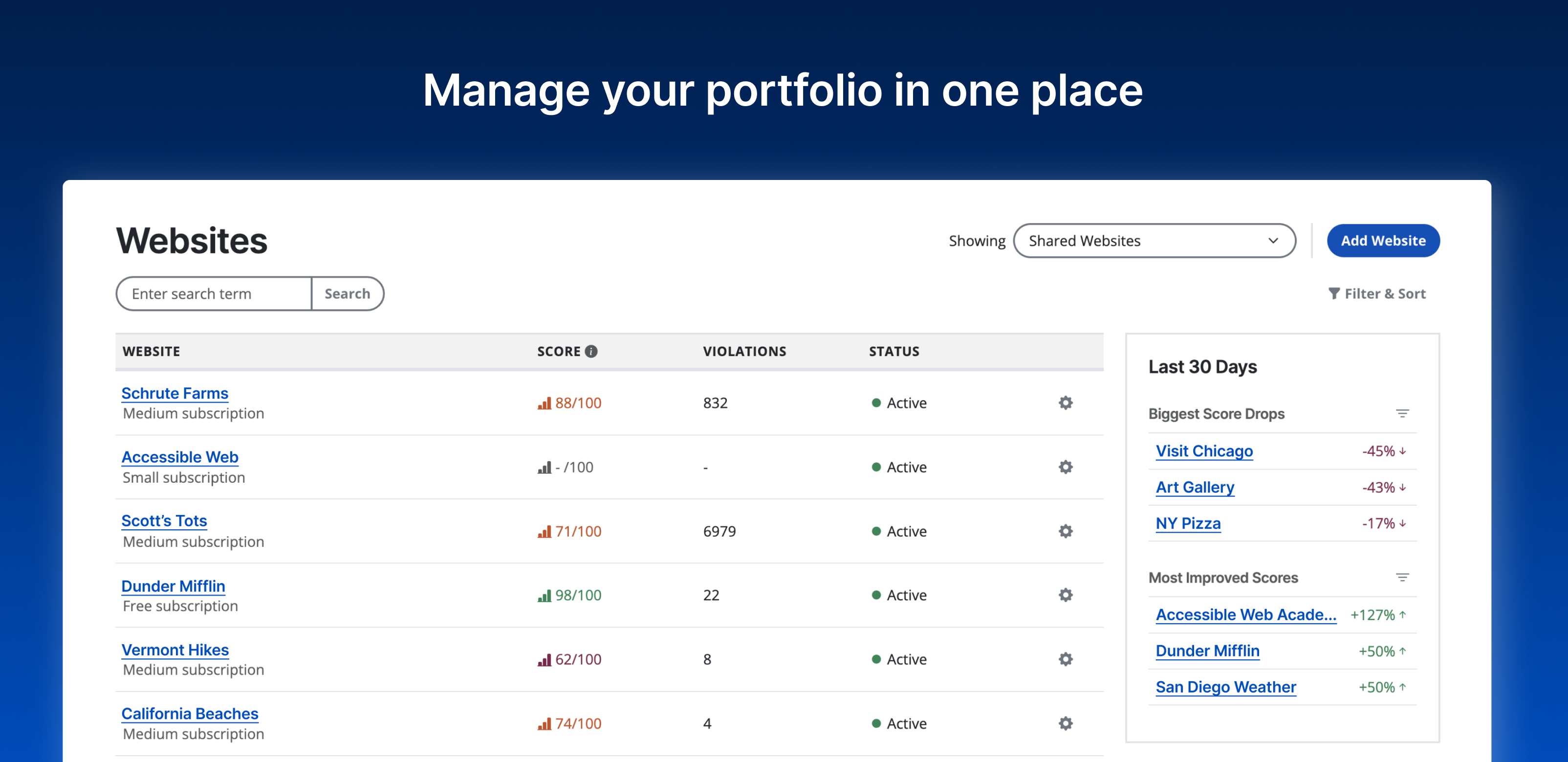1568x762 pixels.
Task: Open the Accessible Web Academy improved score link
Action: [x=1245, y=615]
